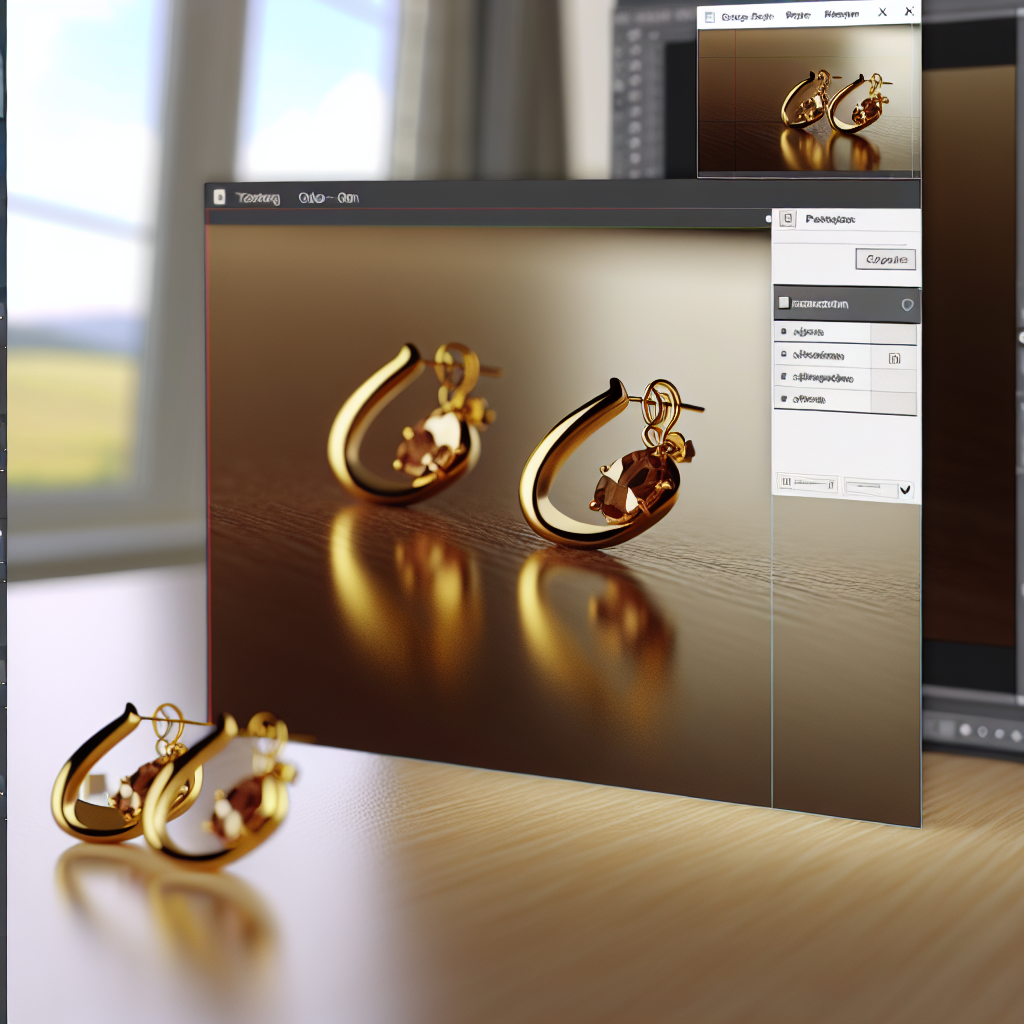Click the outlined button near the panel top
The image size is (1024, 1024).
[885, 260]
